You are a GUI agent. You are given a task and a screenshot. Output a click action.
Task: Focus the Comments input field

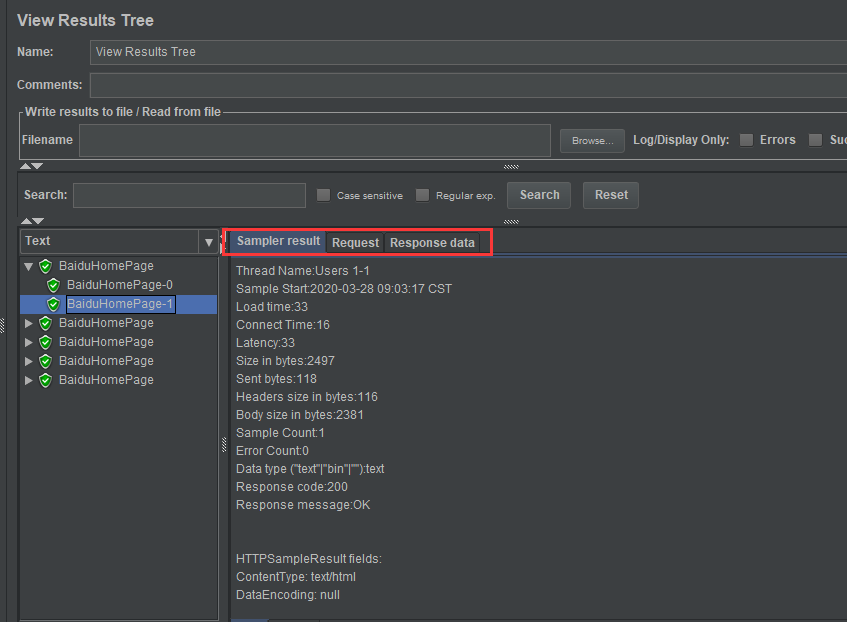click(x=468, y=85)
